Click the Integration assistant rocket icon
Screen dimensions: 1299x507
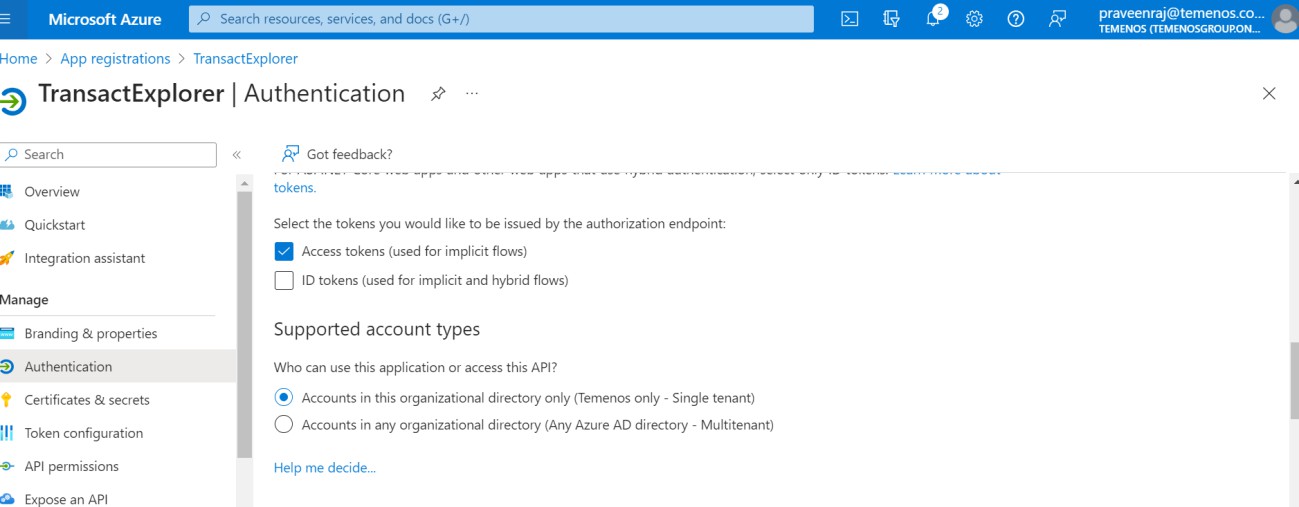pyautogui.click(x=6, y=258)
